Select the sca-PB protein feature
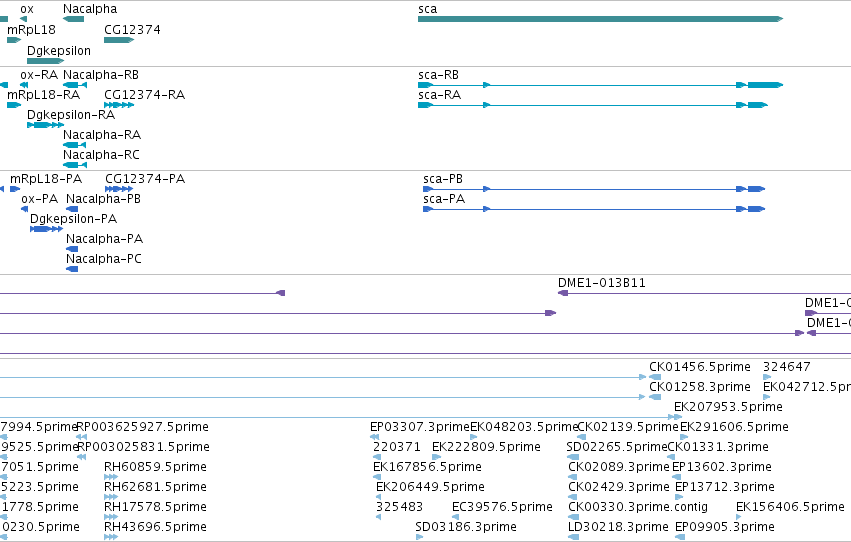Screen dimensions: 851x542 pos(594,189)
